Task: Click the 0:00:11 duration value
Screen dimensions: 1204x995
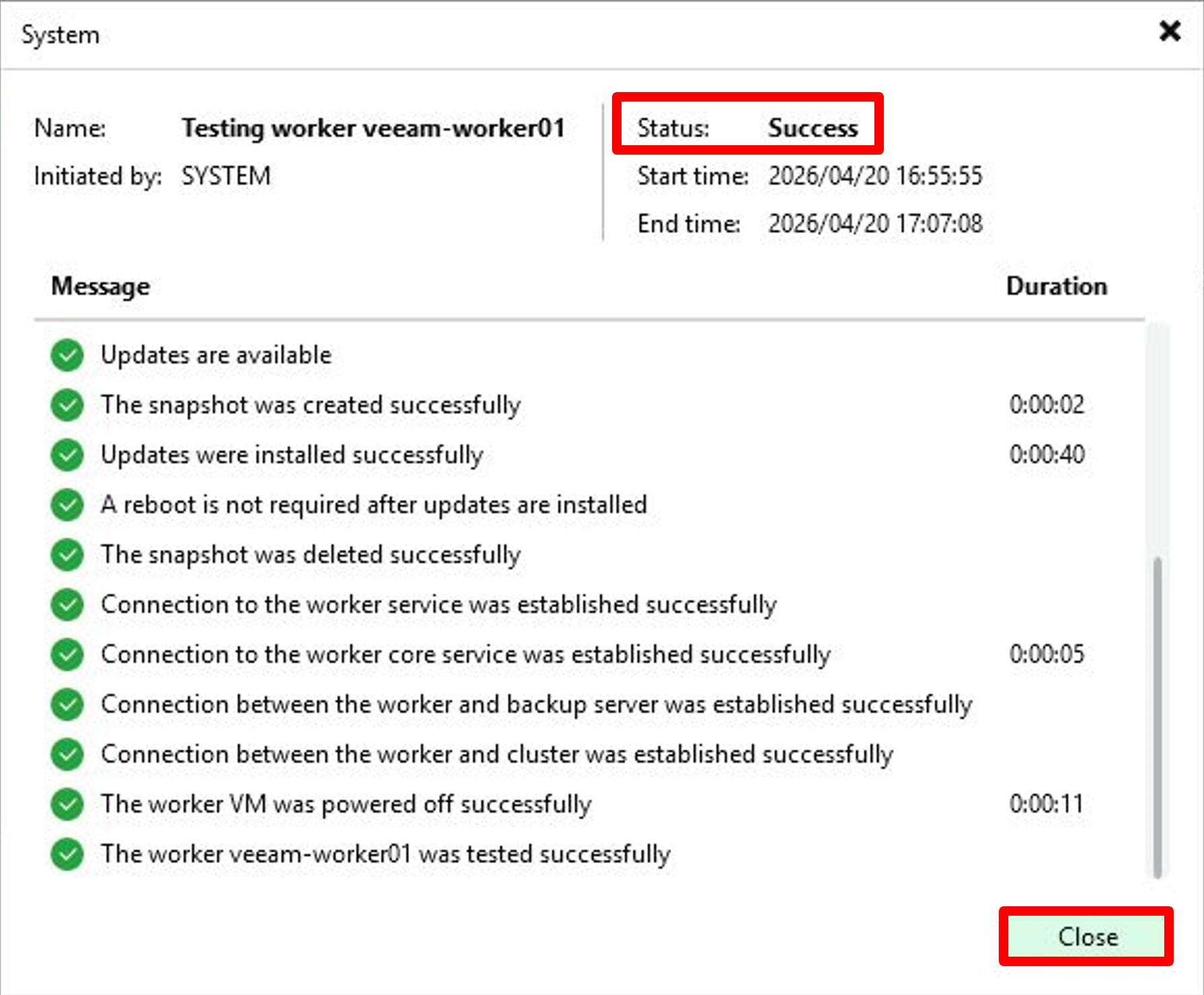Action: [x=1047, y=804]
